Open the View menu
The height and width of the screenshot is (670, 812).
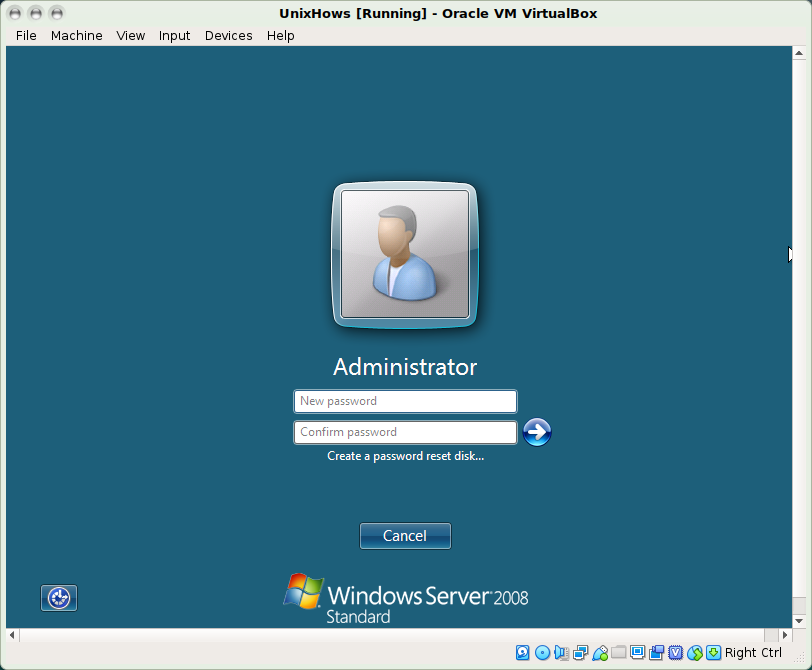point(130,35)
